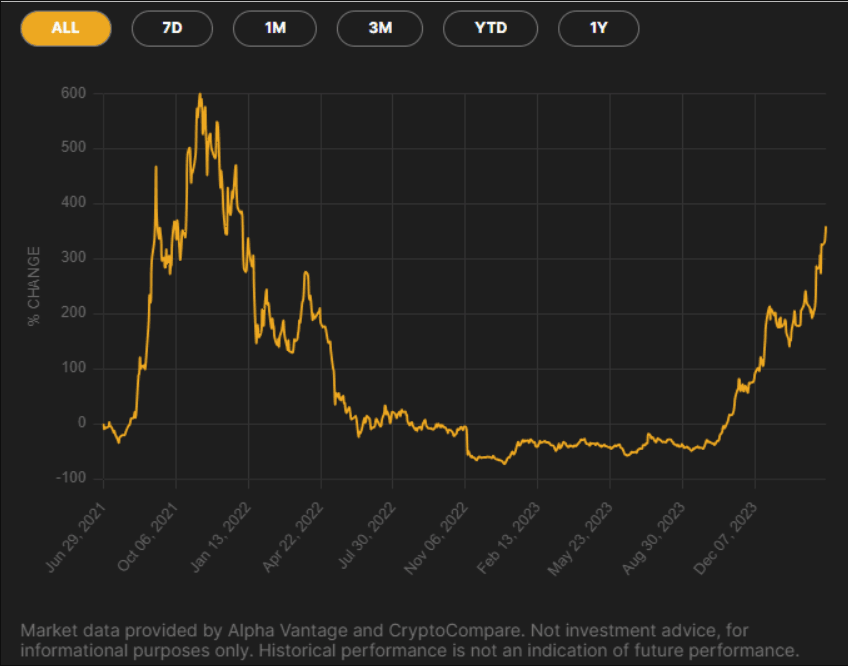Switch to the 3M view
The image size is (848, 666).
pos(379,28)
